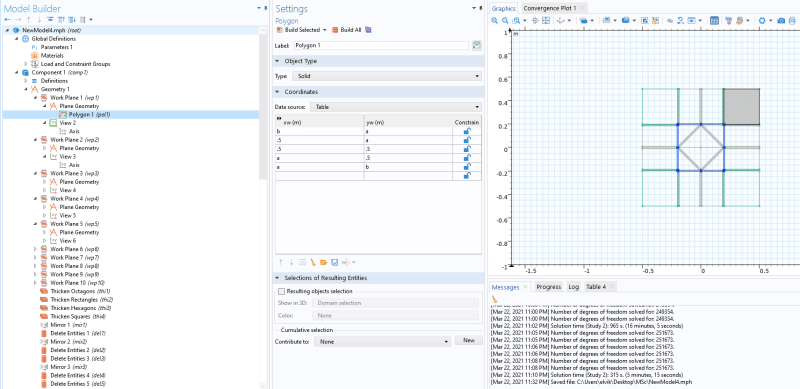Collapse the Work Plane 2 tree node
800x389 pixels.
35,139
